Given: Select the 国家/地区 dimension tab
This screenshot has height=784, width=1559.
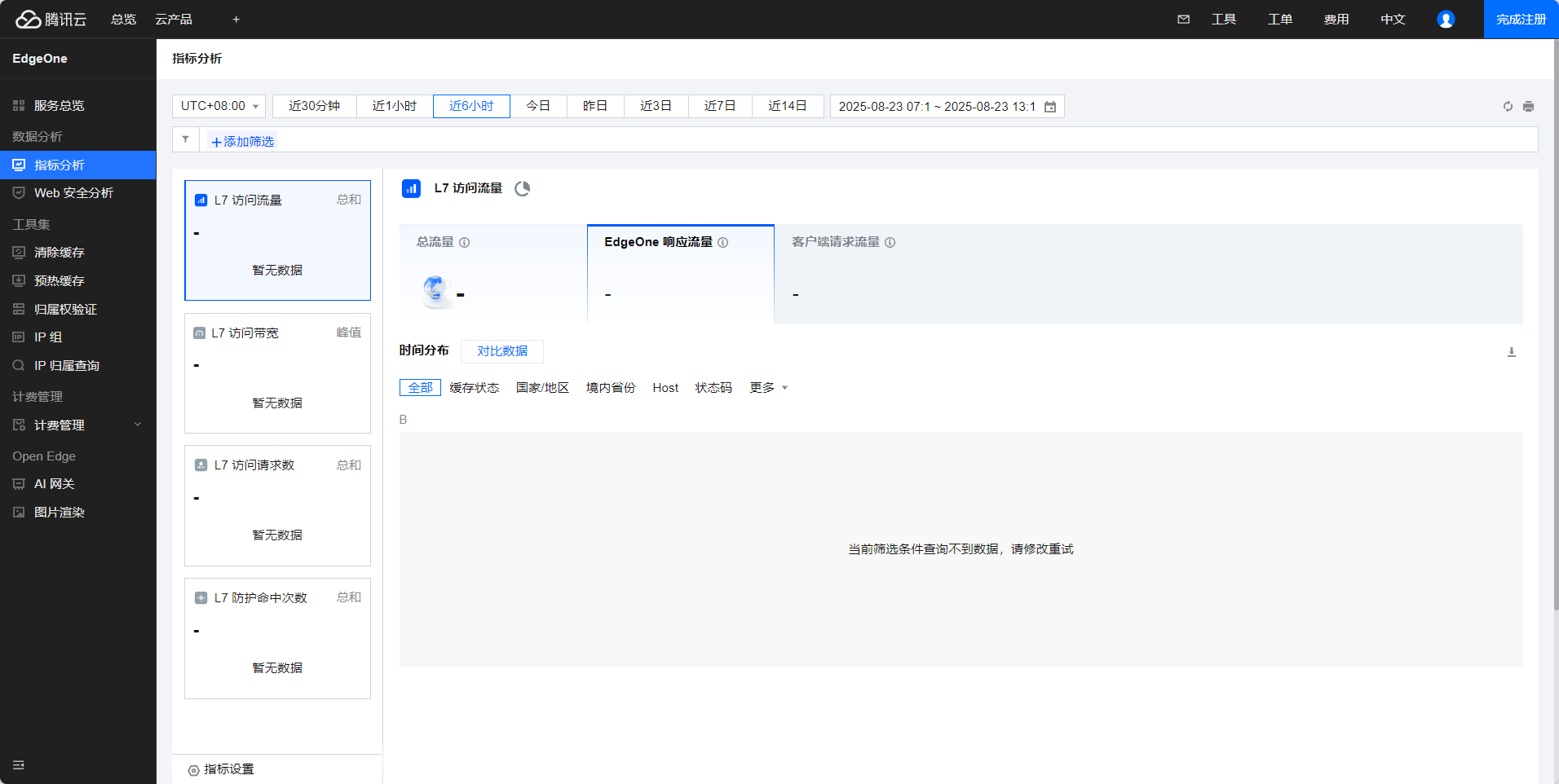Looking at the screenshot, I should pos(542,388).
